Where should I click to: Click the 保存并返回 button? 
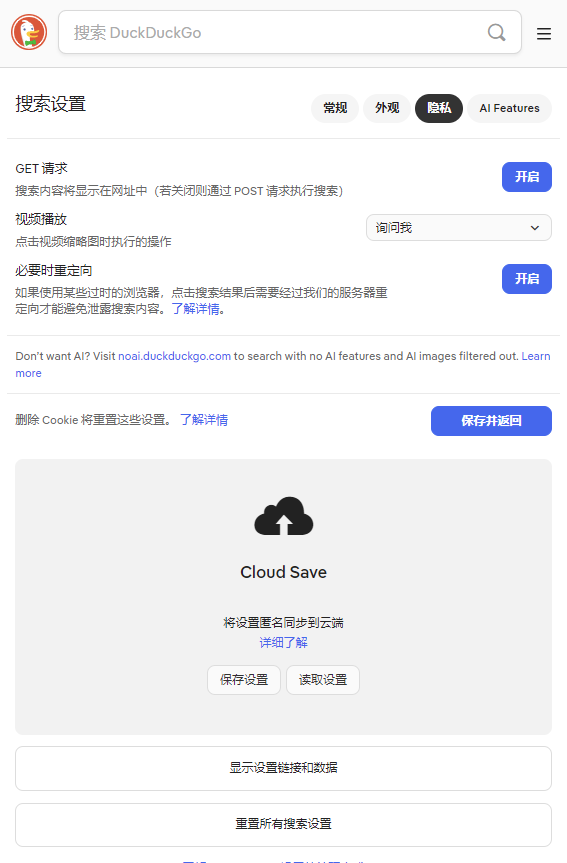491,420
